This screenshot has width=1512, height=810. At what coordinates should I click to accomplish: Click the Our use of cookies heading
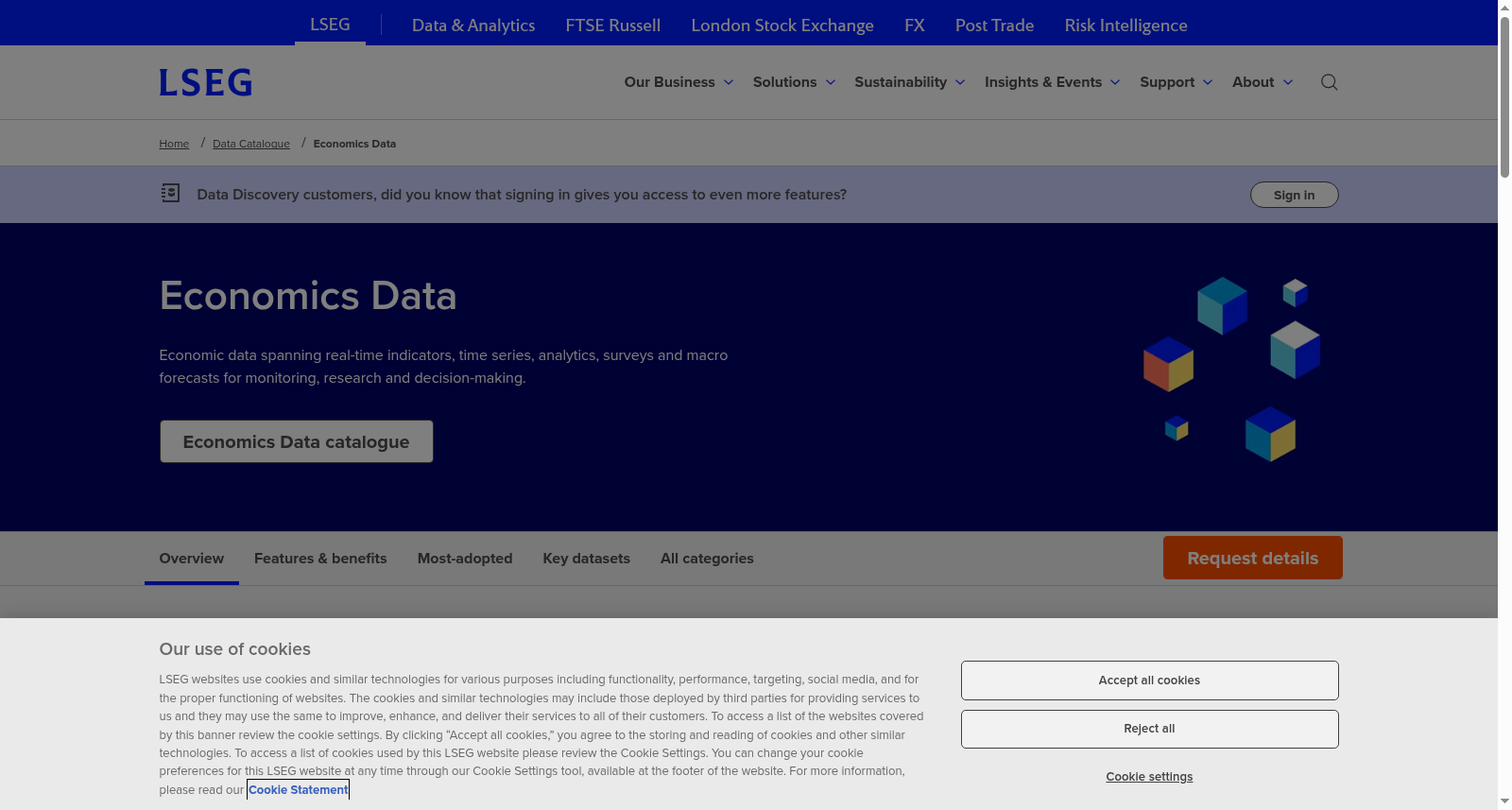click(x=235, y=649)
